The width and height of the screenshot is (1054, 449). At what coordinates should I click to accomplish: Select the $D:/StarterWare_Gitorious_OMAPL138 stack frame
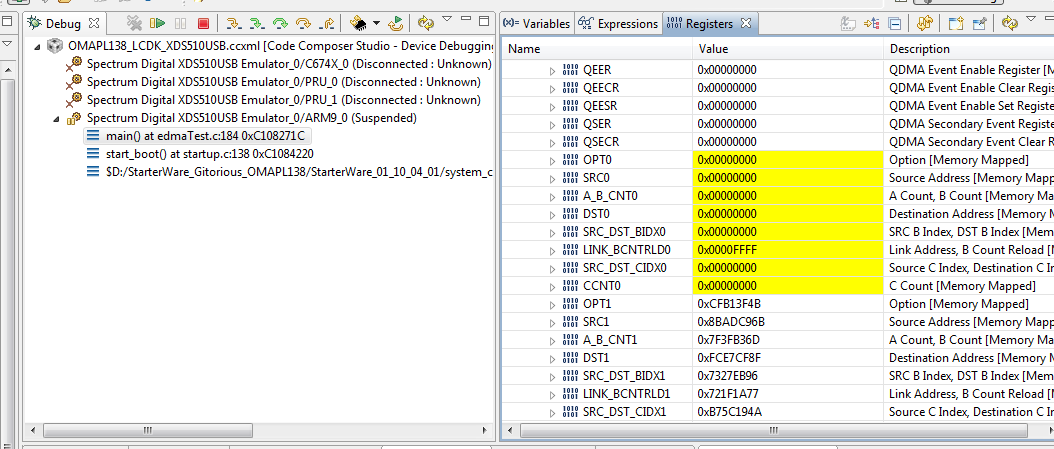(x=289, y=172)
